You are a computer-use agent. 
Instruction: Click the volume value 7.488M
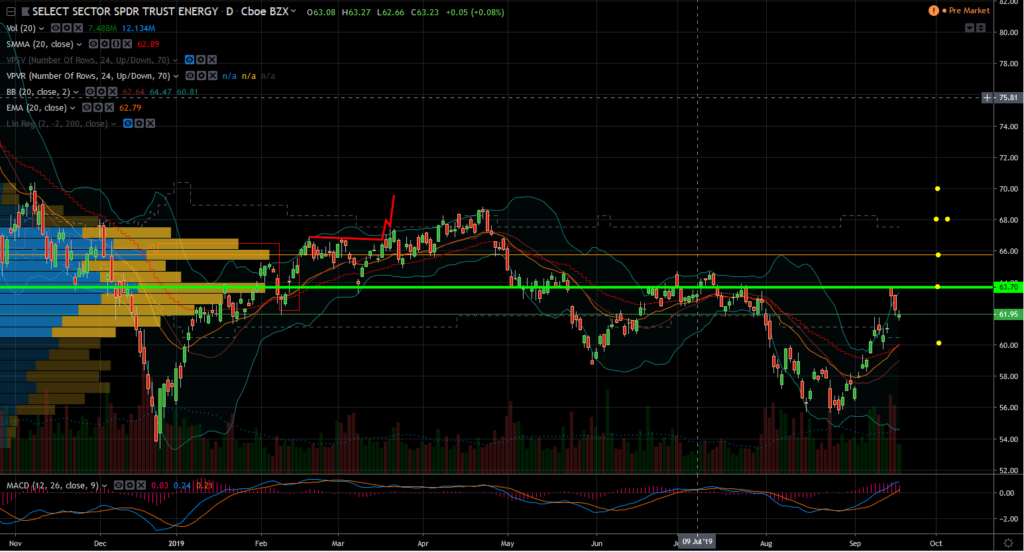coord(103,28)
